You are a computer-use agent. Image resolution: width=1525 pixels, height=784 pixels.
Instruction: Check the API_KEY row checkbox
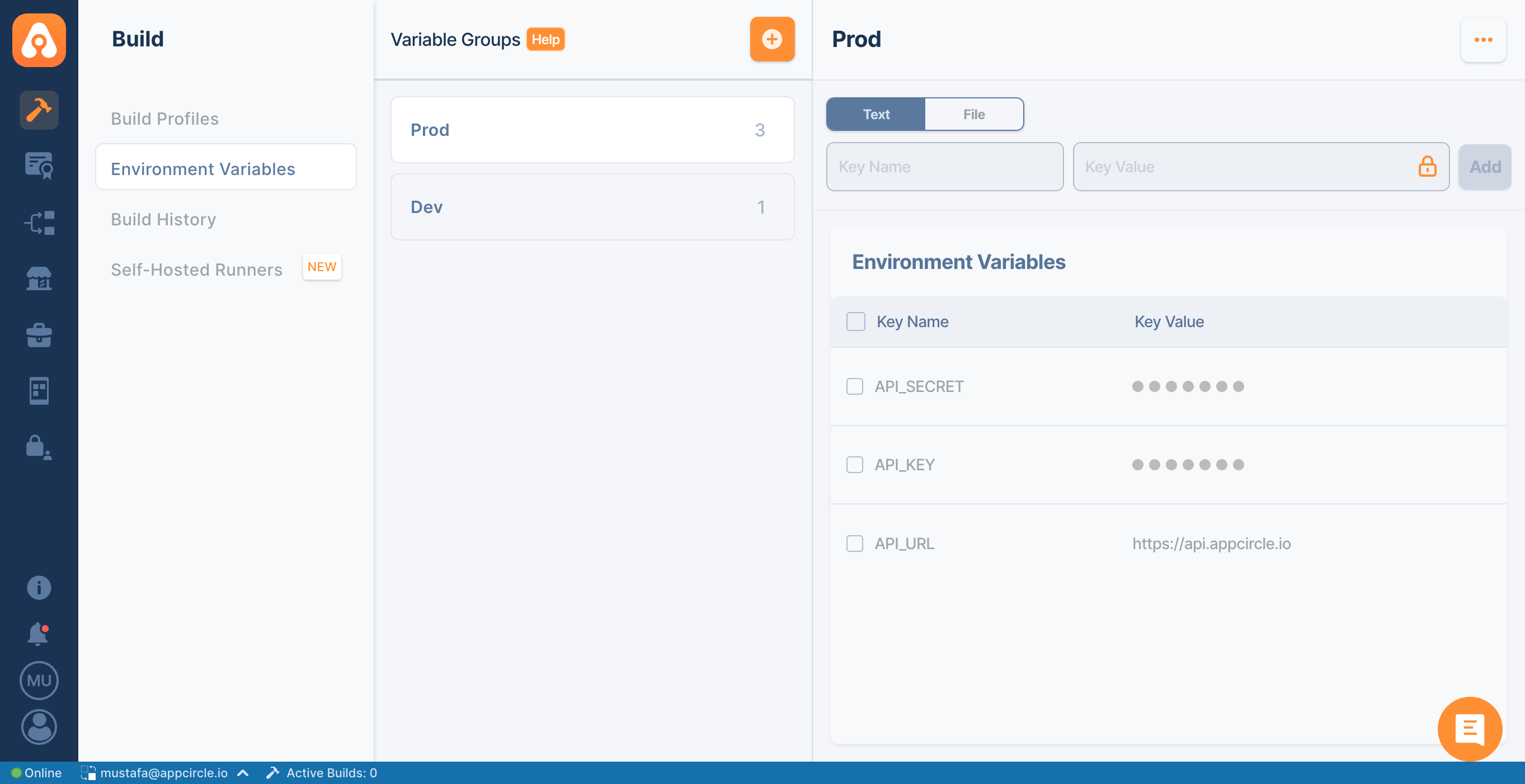854,465
